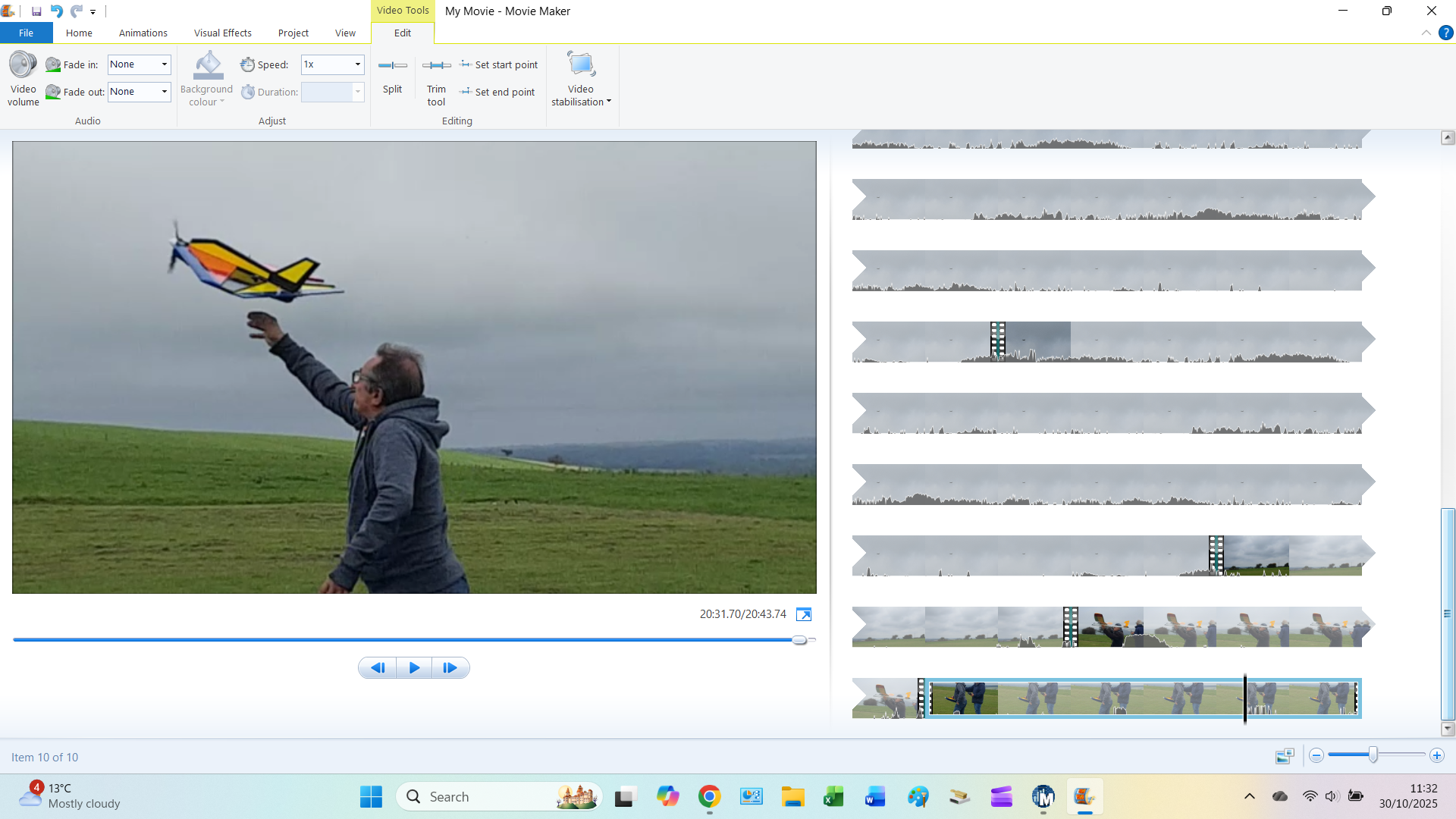
Task: Click the thumbnail size icon in the status bar
Action: [x=1285, y=756]
